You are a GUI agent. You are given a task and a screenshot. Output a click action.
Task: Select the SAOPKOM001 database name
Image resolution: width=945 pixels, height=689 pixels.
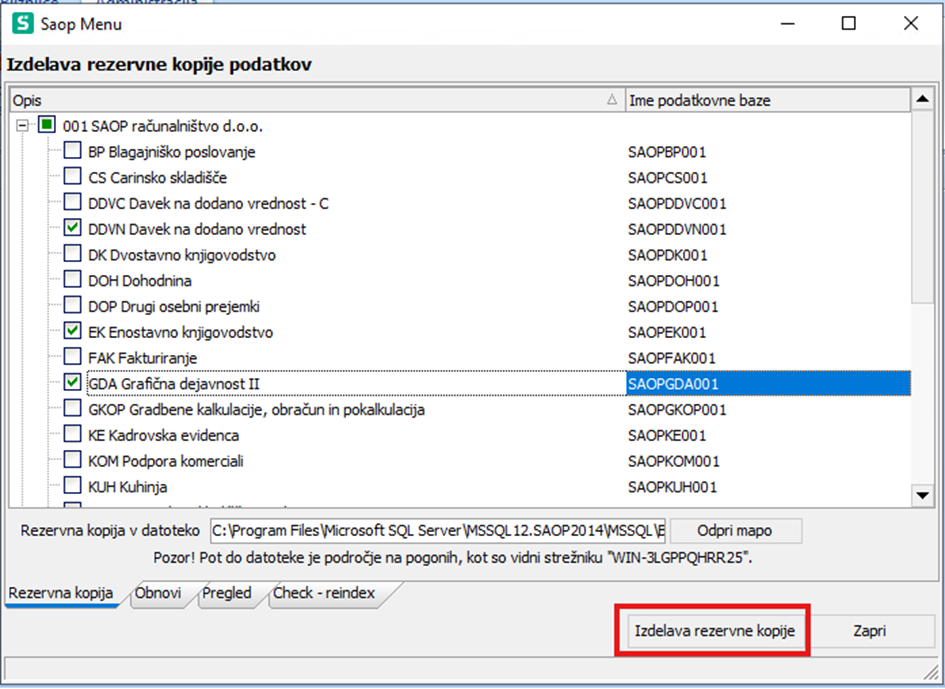[x=674, y=461]
